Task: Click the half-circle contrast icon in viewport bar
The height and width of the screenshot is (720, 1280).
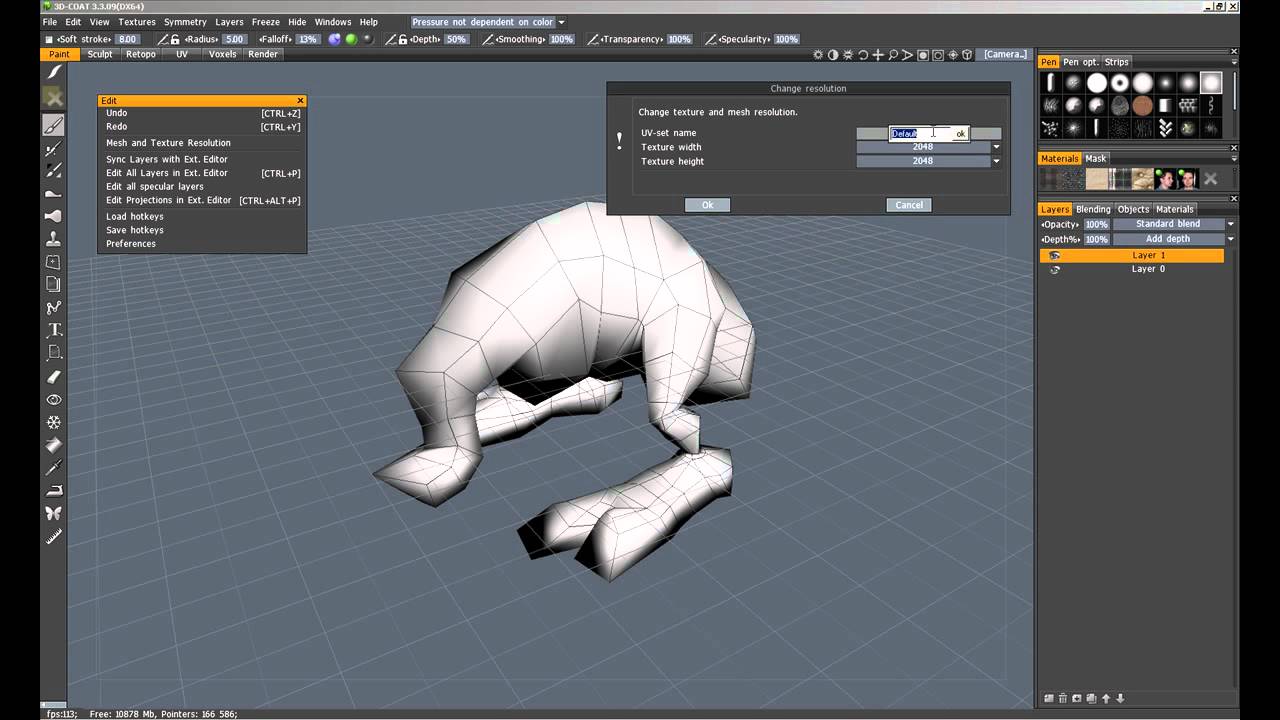Action: 833,55
